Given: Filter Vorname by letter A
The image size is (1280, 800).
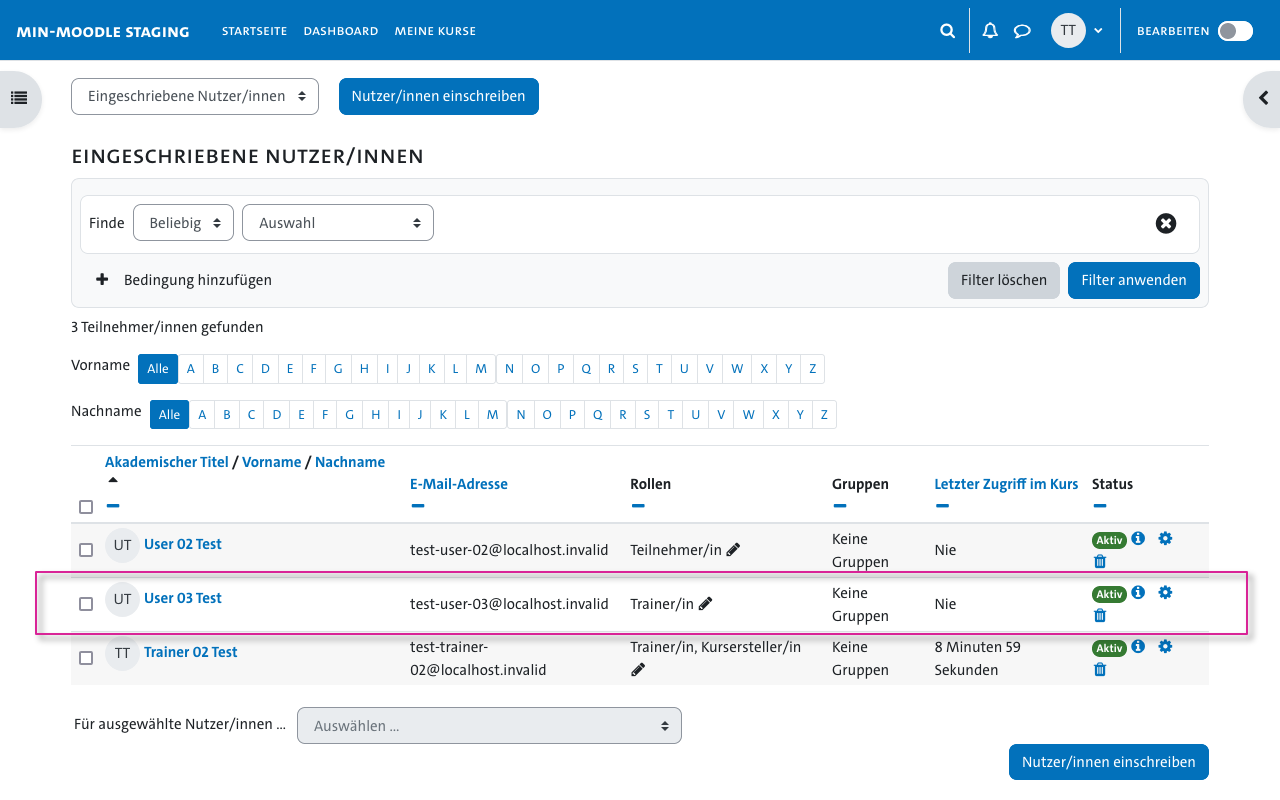Looking at the screenshot, I should click(190, 369).
